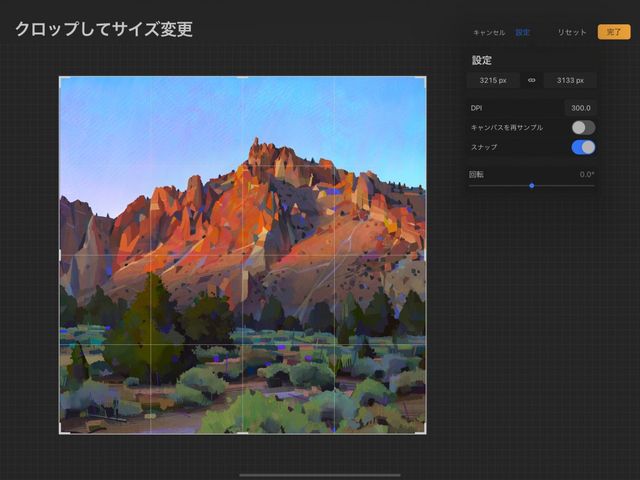Click the top-right crop corner handle
This screenshot has width=640, height=480.
pos(424,78)
